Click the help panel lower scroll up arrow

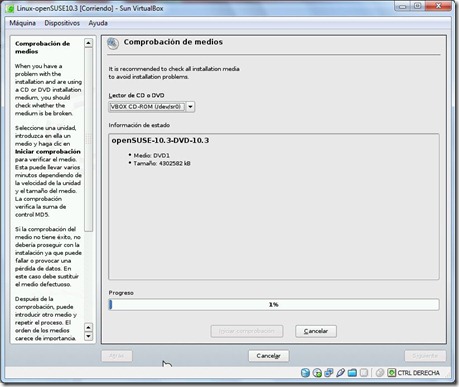[88, 327]
